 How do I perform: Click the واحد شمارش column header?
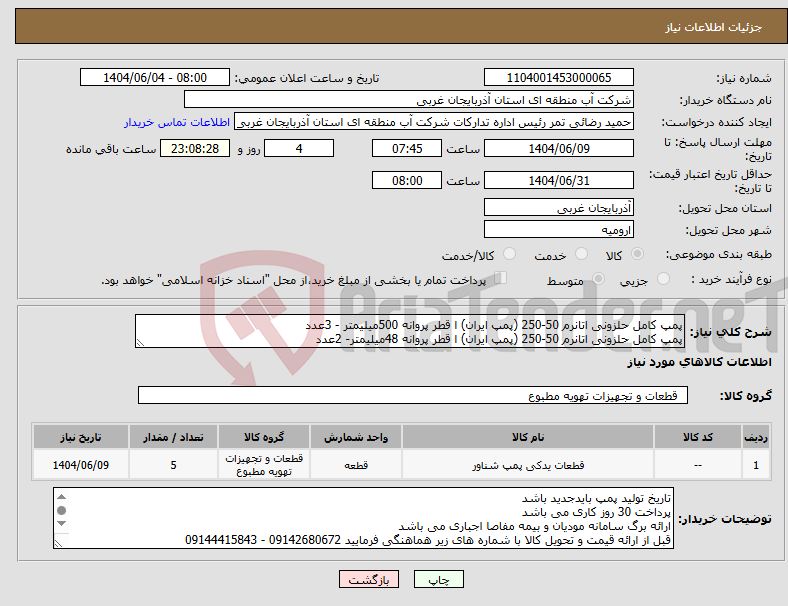tap(356, 437)
